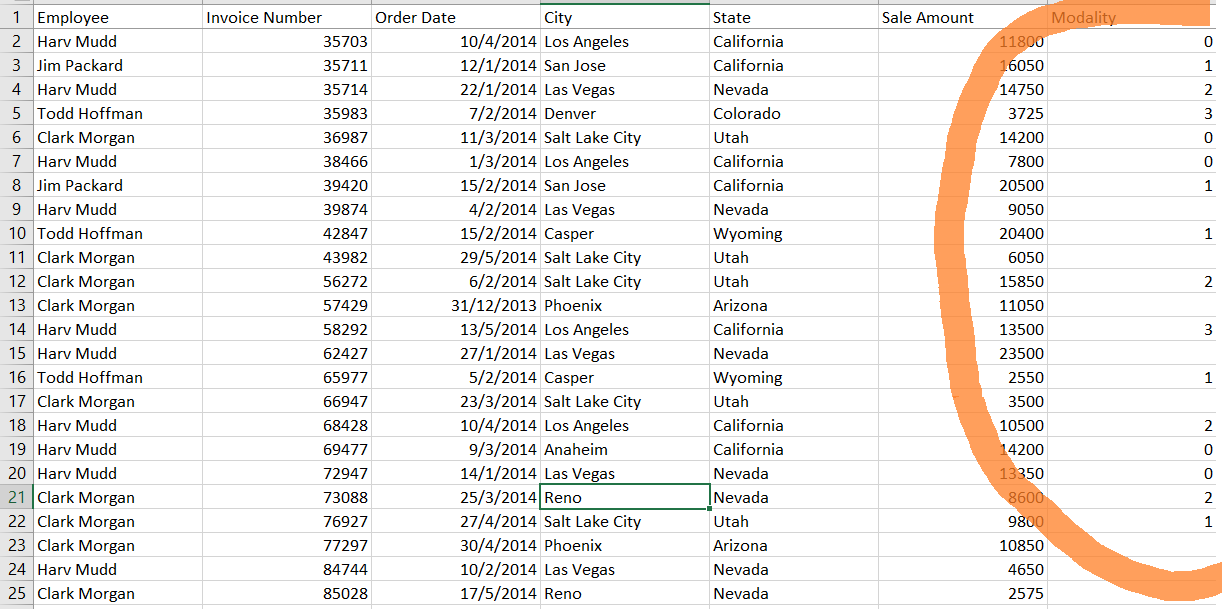Select the order date 29/5/2014

click(455, 257)
